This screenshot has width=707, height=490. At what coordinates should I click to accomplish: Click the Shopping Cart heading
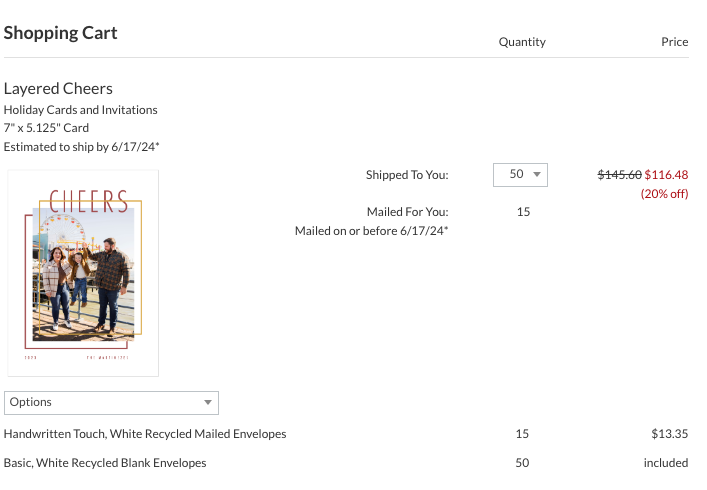point(60,33)
